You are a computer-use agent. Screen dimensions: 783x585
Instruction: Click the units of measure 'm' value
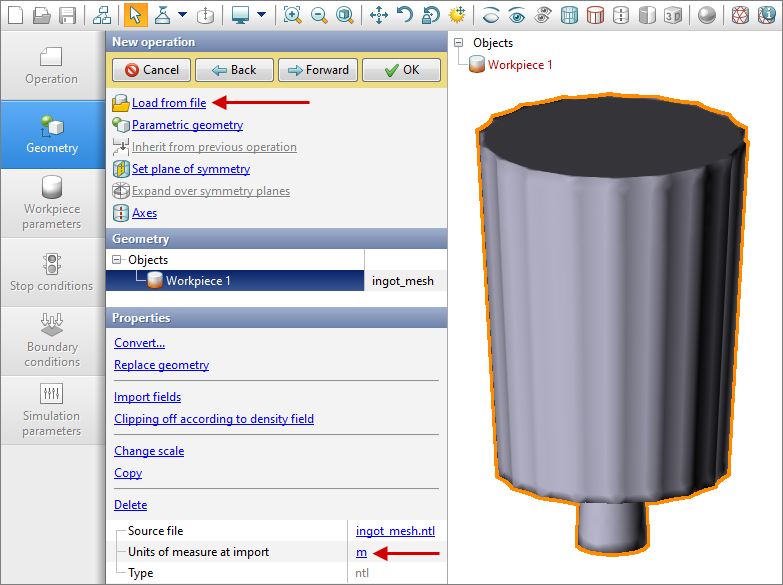pyautogui.click(x=361, y=552)
